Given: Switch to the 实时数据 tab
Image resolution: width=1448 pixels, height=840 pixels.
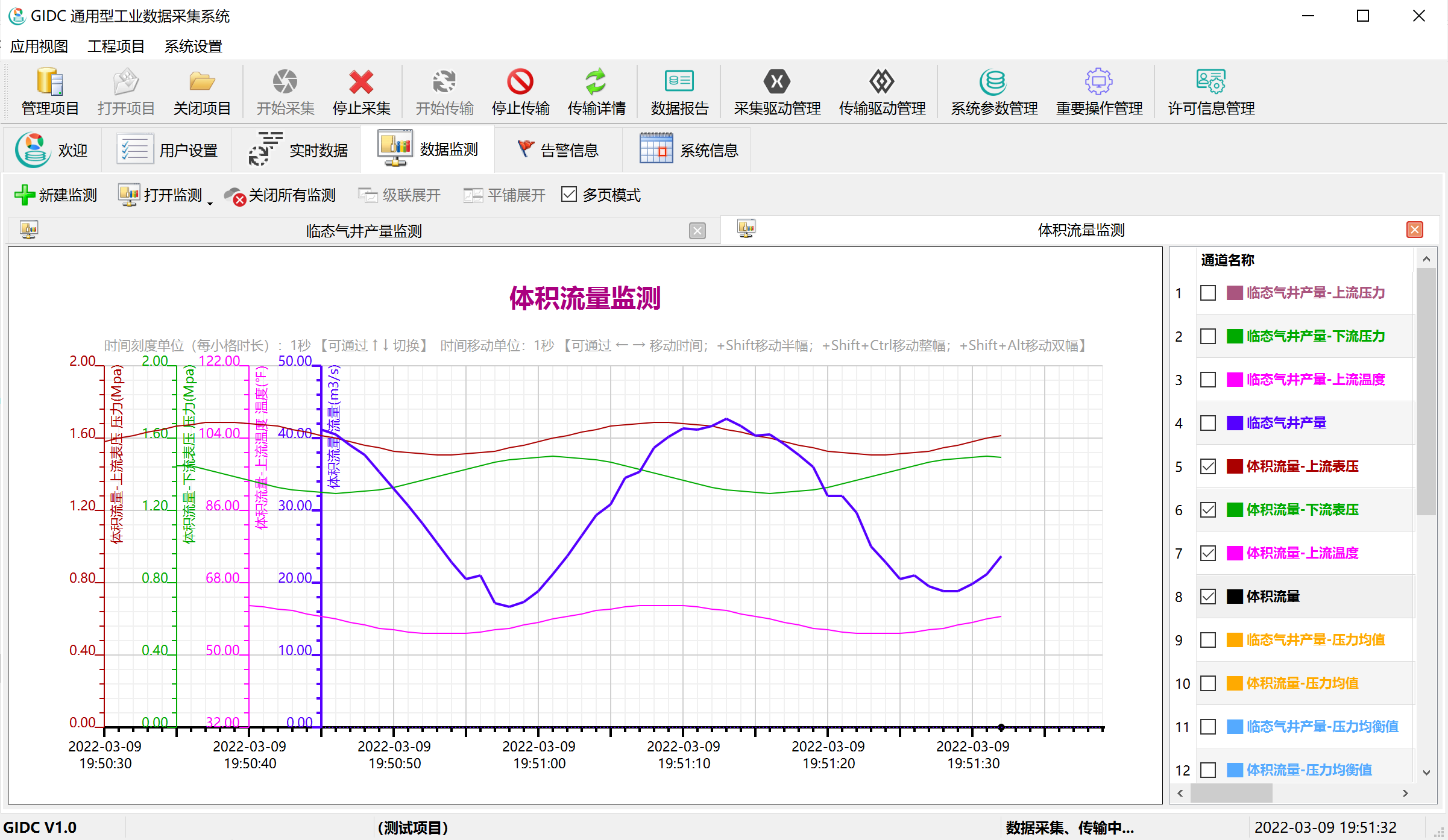Looking at the screenshot, I should (x=298, y=150).
